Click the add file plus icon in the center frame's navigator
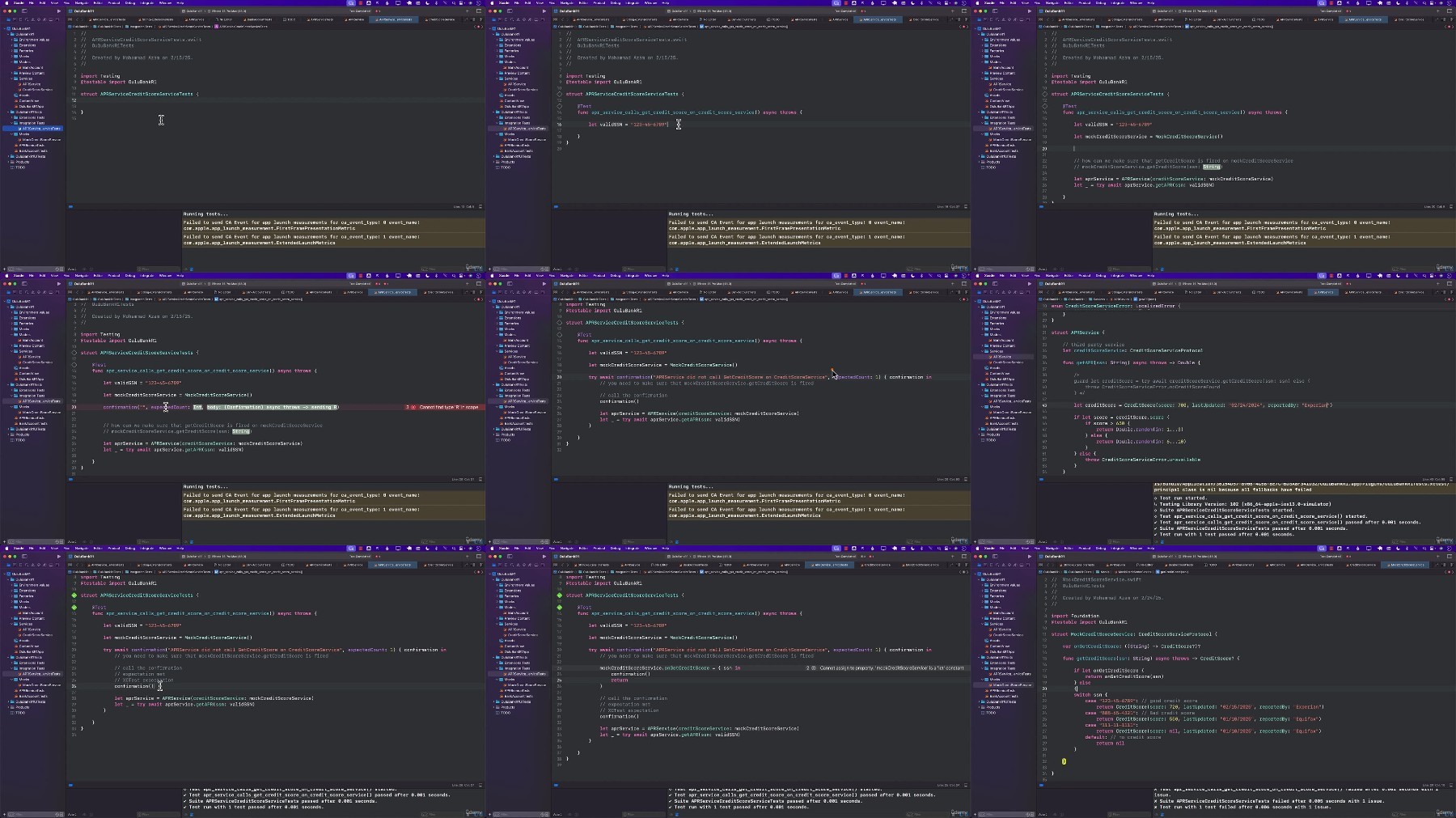1456x818 pixels. coord(491,541)
